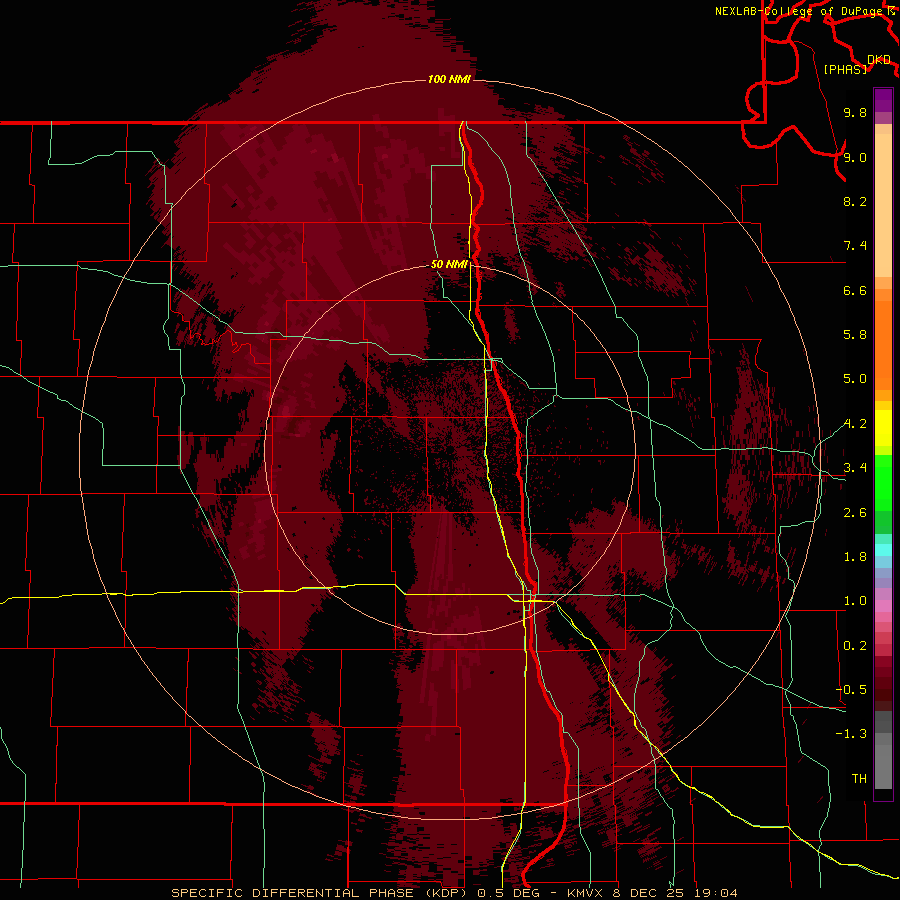Click the -1.3 value on the color scale
The height and width of the screenshot is (900, 900).
851,734
